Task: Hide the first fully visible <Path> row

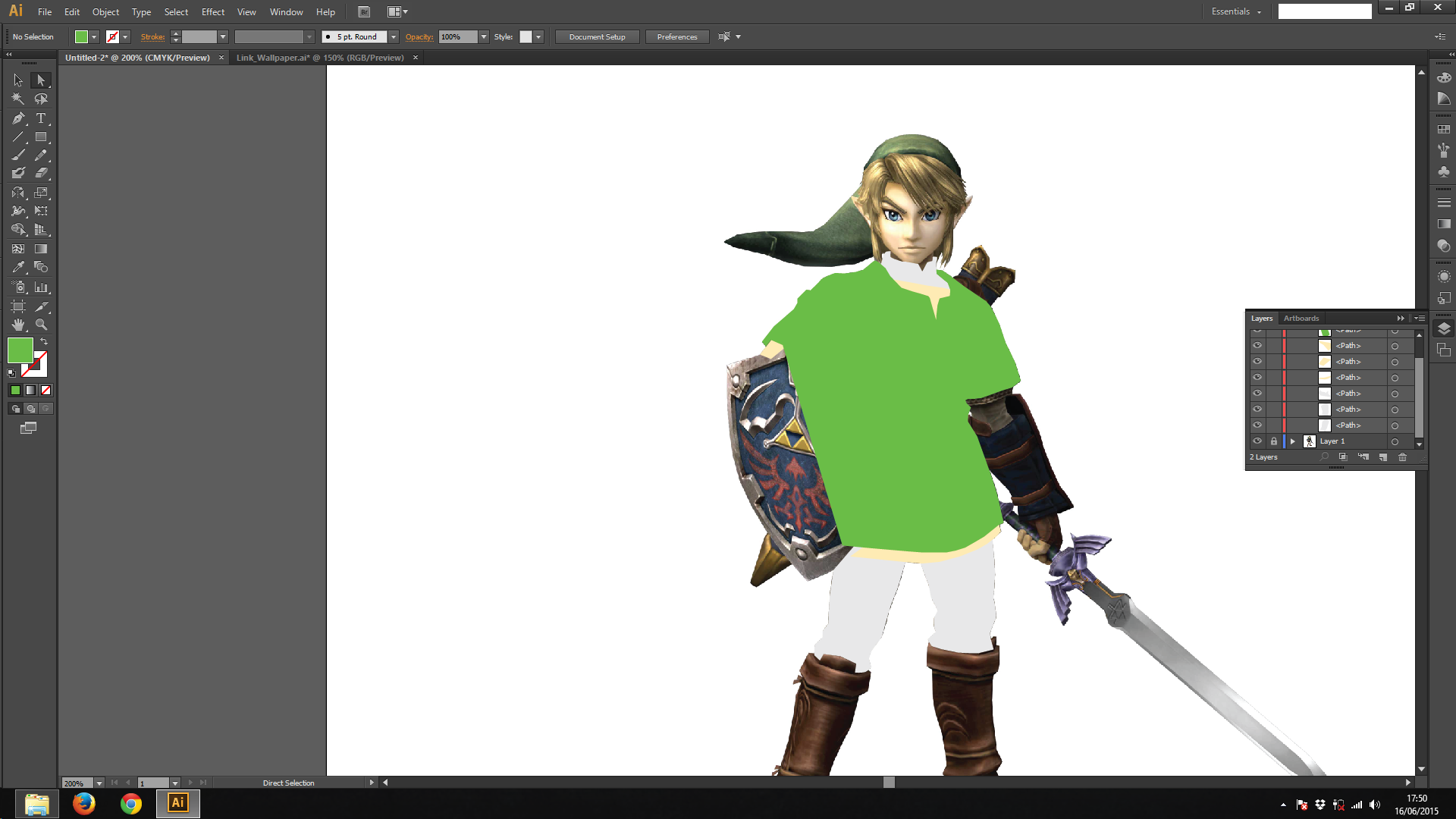Action: 1257,346
